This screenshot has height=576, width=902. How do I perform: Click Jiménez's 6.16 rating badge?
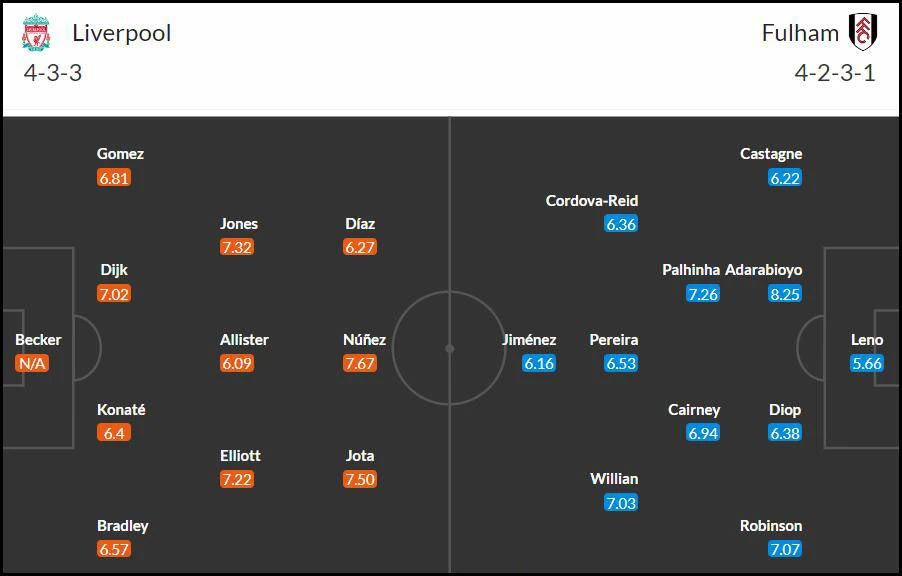[539, 363]
